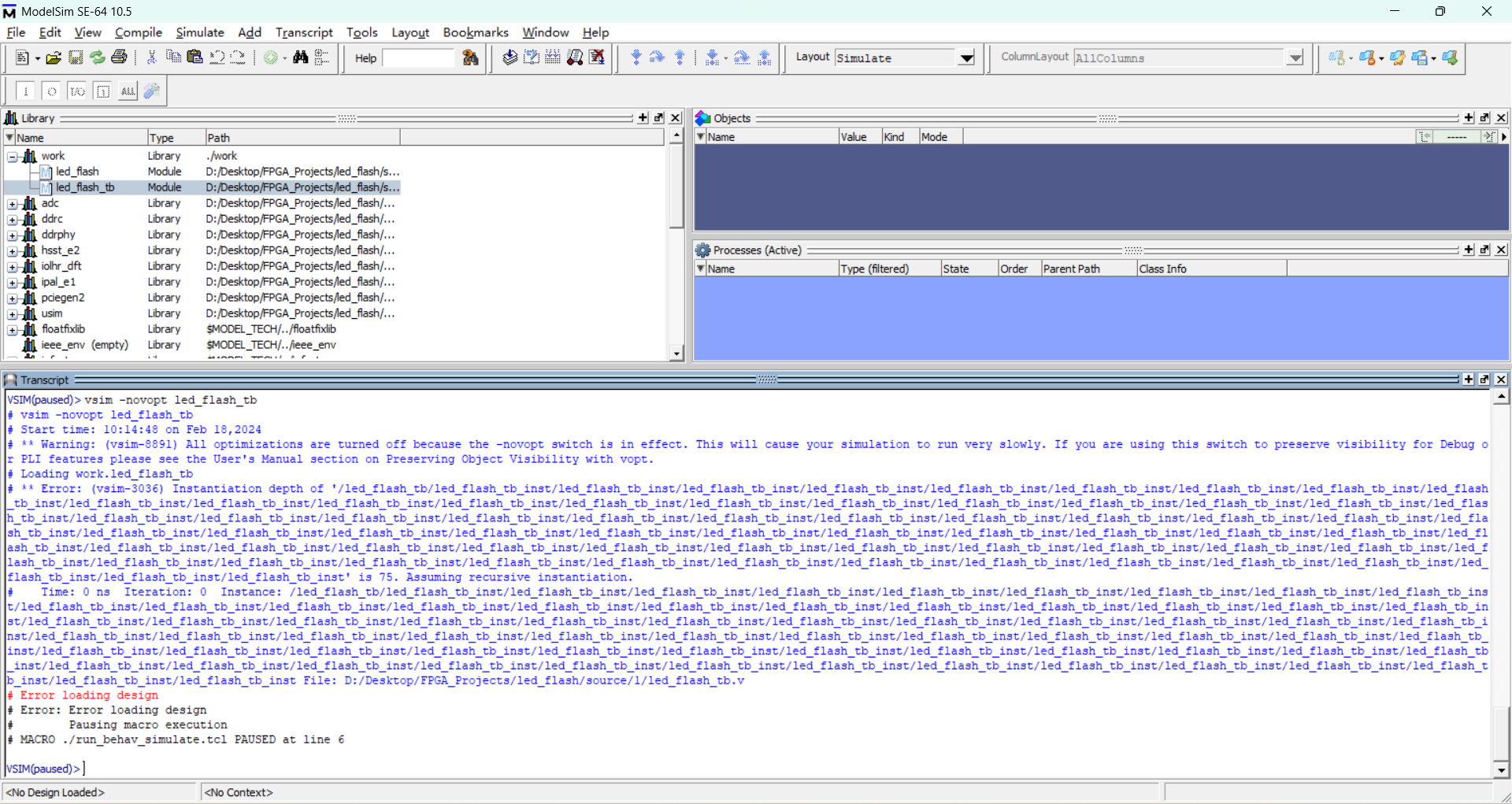The width and height of the screenshot is (1512, 804).
Task: Click the first blue Step Out up arrow
Action: point(680,57)
